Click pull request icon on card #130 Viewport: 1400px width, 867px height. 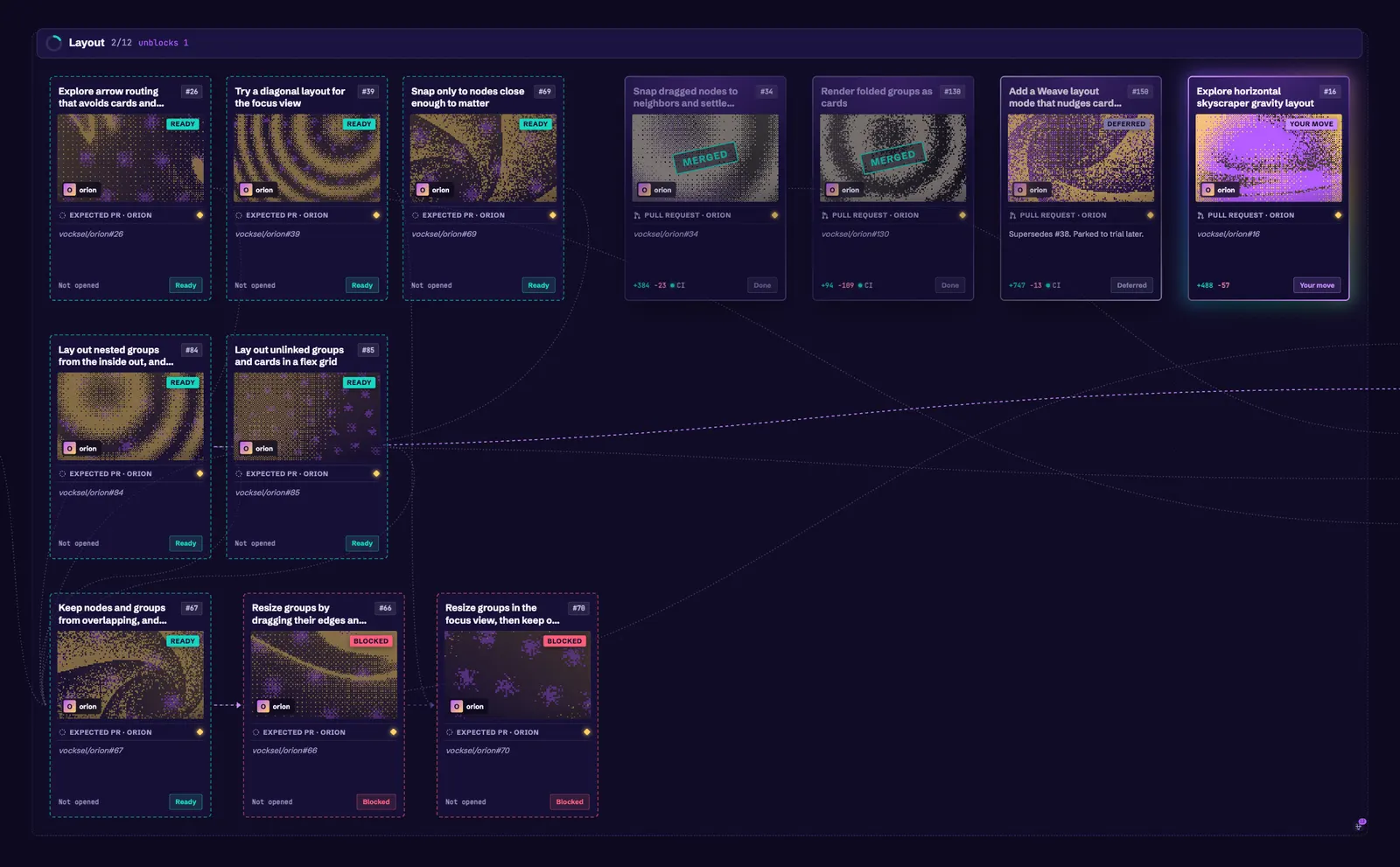pyautogui.click(x=824, y=215)
